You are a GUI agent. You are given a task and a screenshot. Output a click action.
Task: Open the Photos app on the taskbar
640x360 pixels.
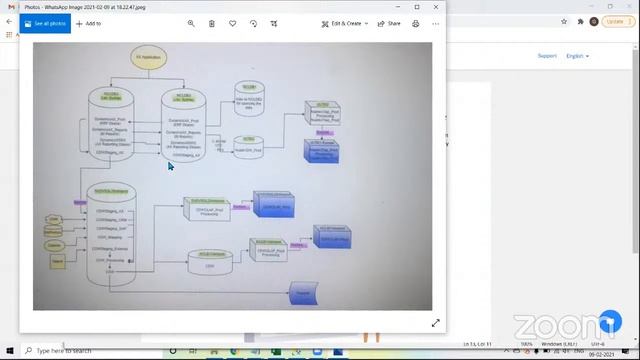pos(338,351)
